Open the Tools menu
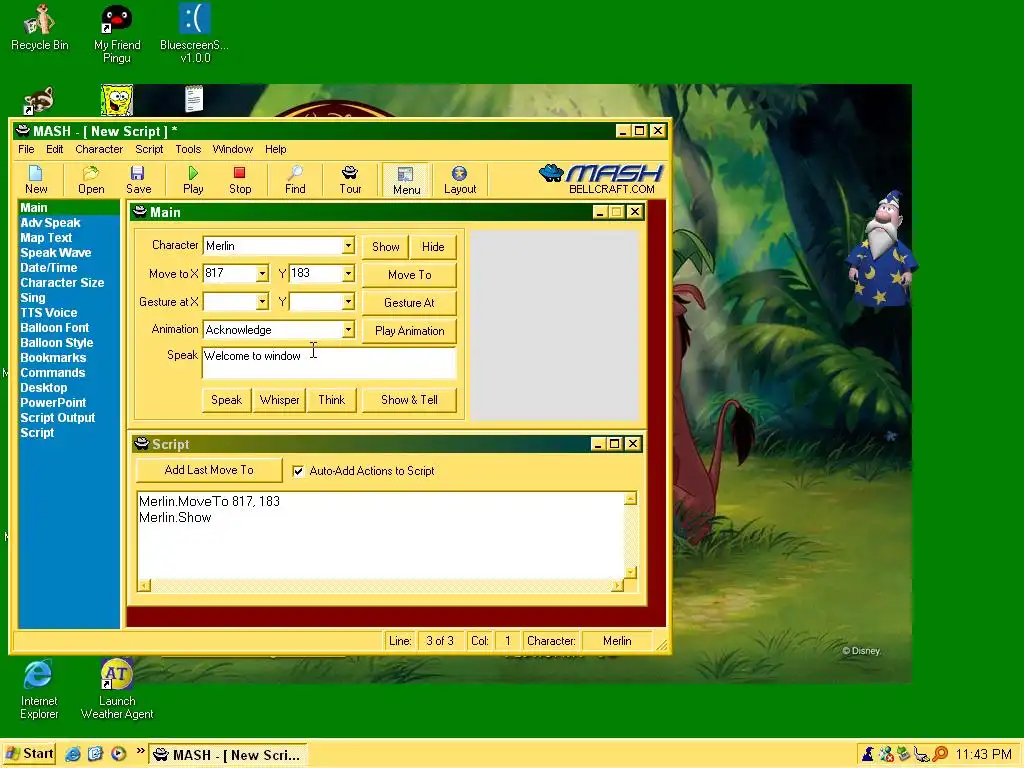 coord(188,149)
